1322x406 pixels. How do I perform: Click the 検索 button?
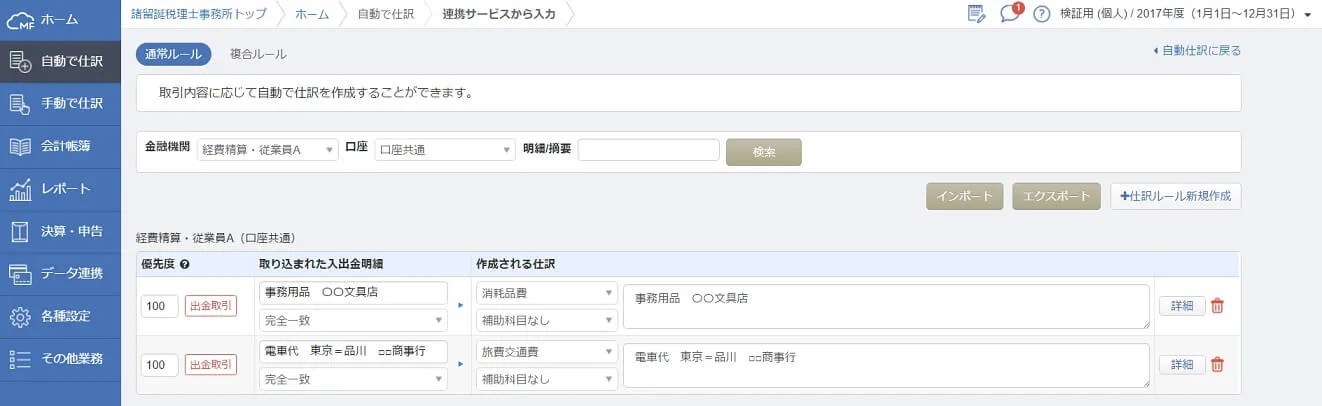point(764,152)
